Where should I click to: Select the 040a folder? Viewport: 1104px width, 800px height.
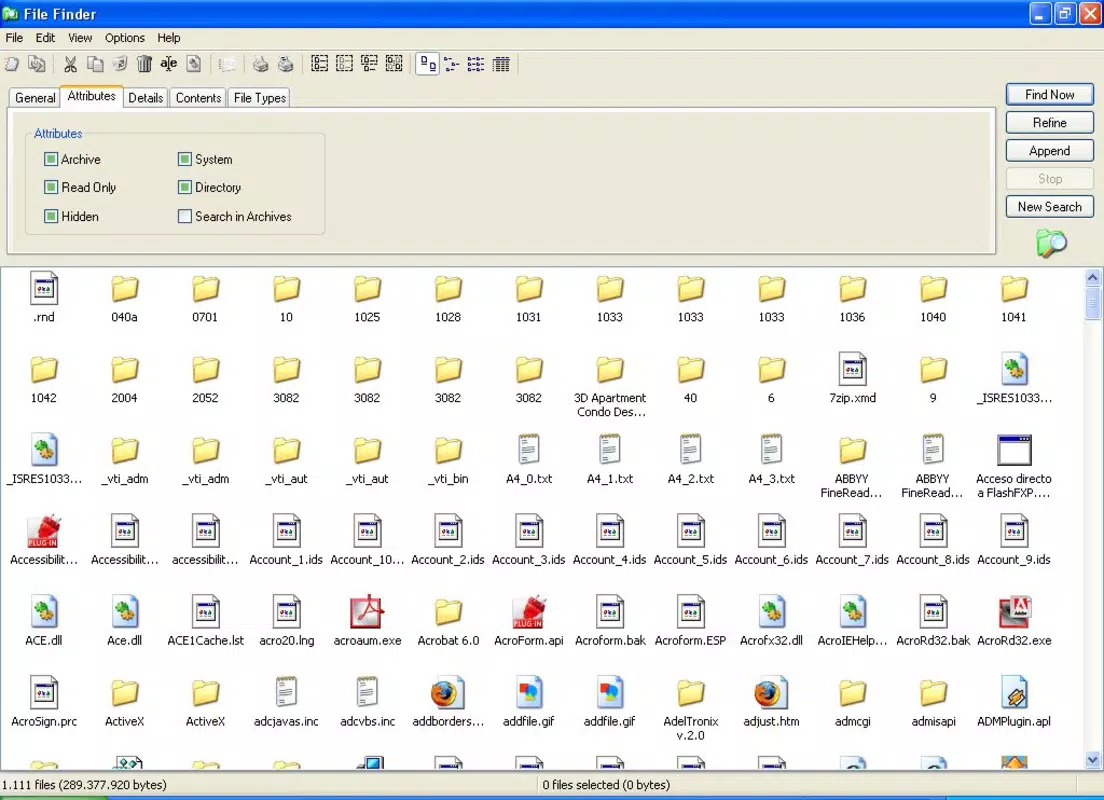124,288
